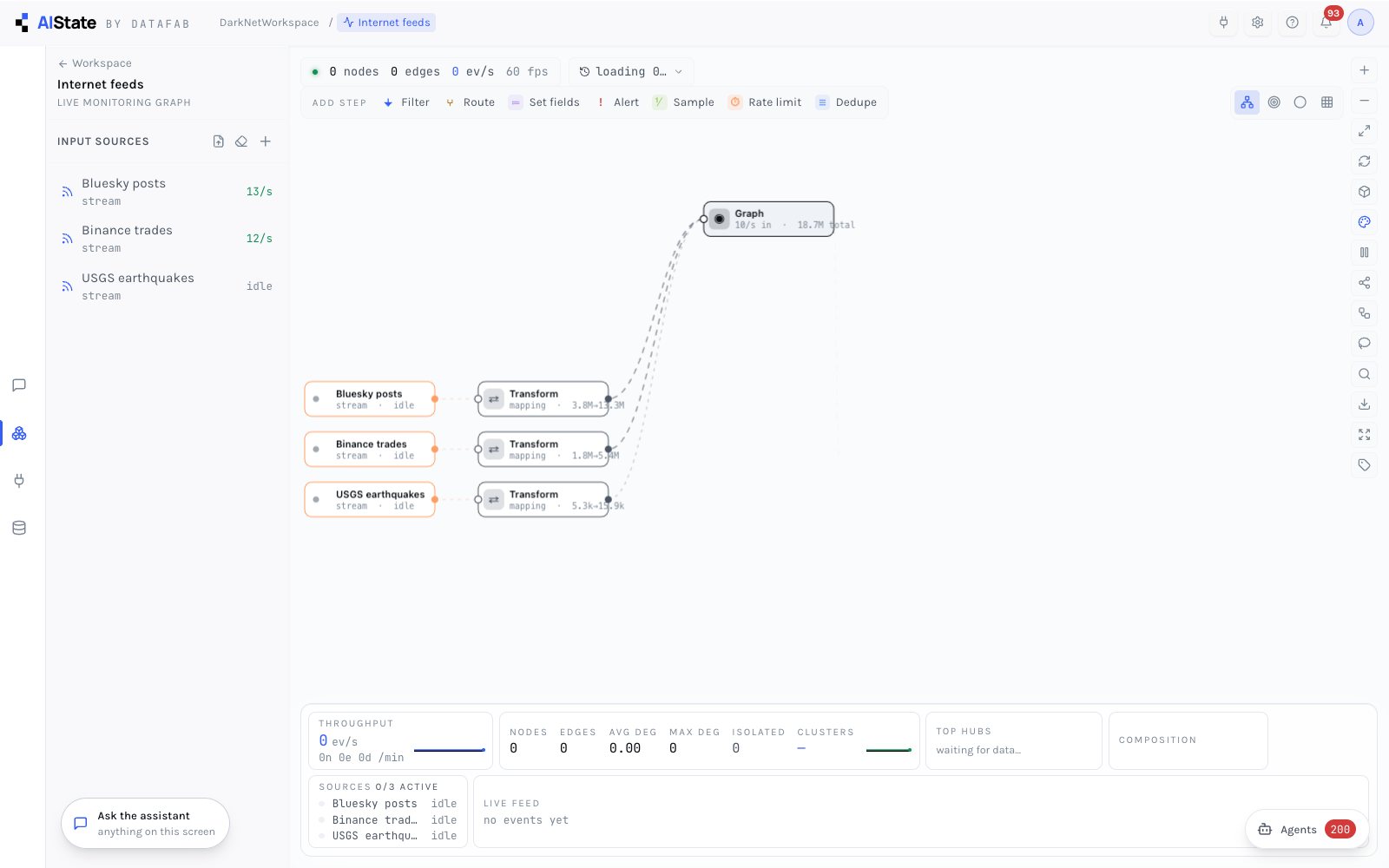Add a Route step
This screenshot has height=868, width=1389.
click(470, 102)
